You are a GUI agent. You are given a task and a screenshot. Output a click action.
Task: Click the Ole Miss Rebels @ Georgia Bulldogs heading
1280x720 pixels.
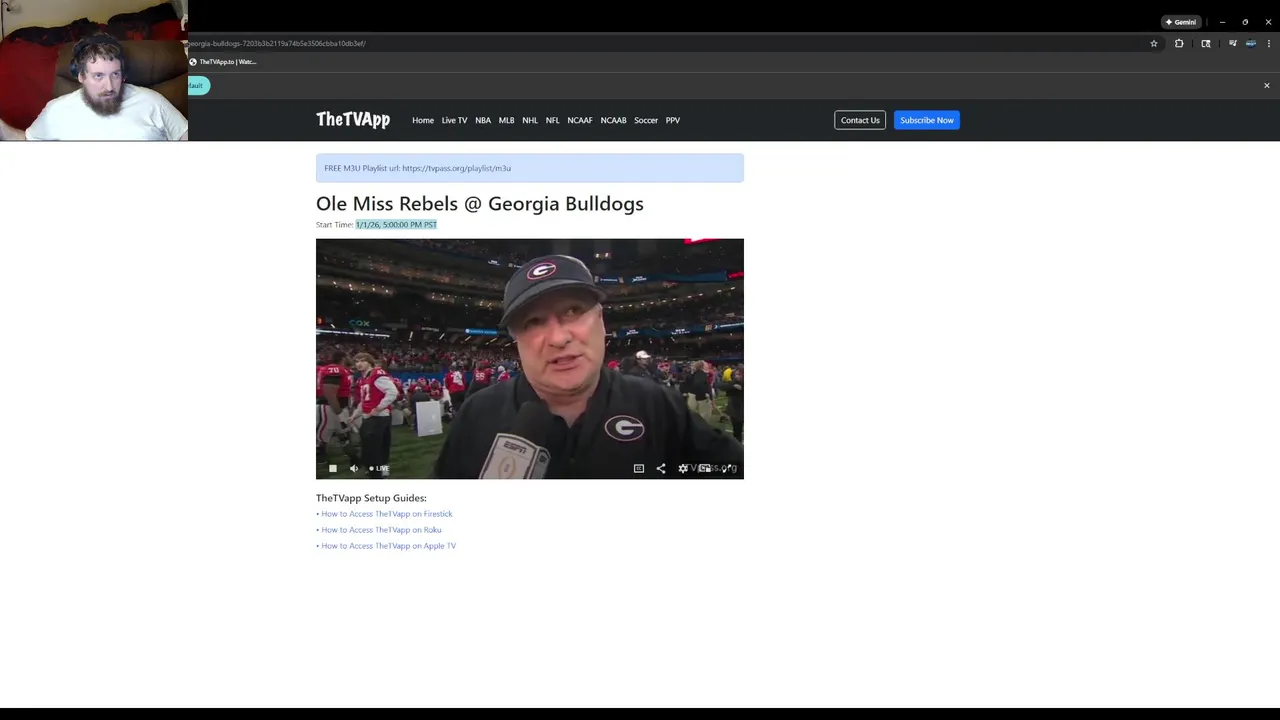coord(480,204)
